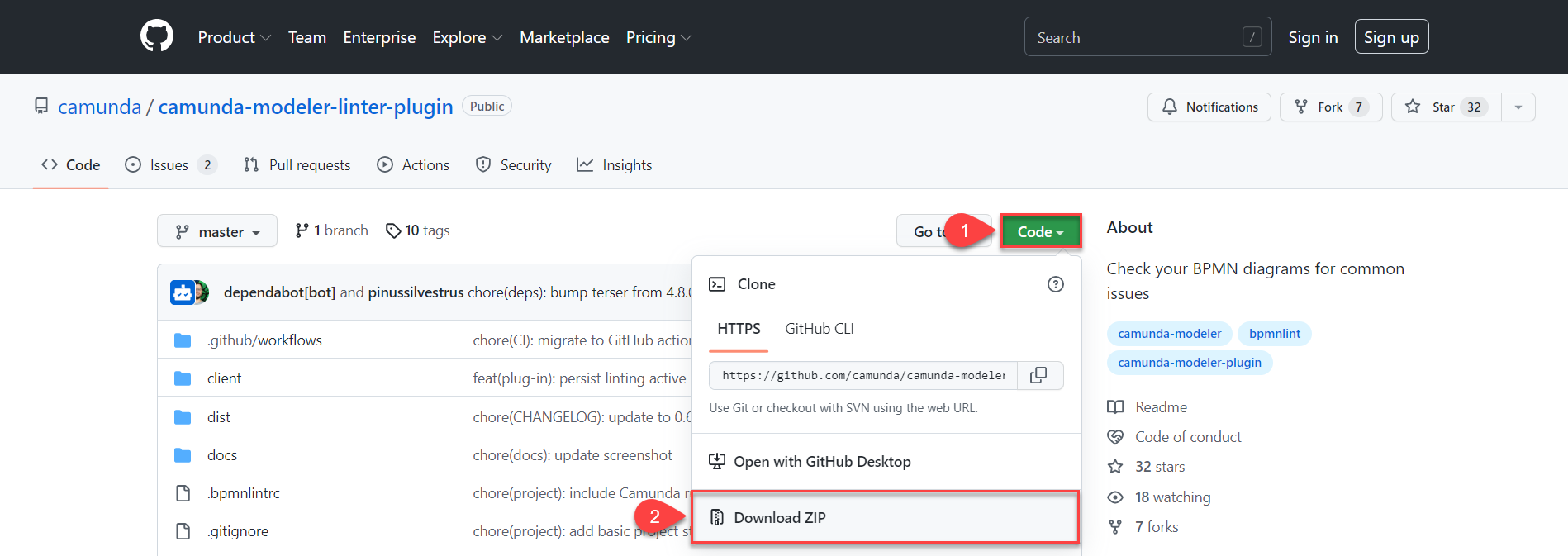Open the Insights tab

click(x=614, y=164)
